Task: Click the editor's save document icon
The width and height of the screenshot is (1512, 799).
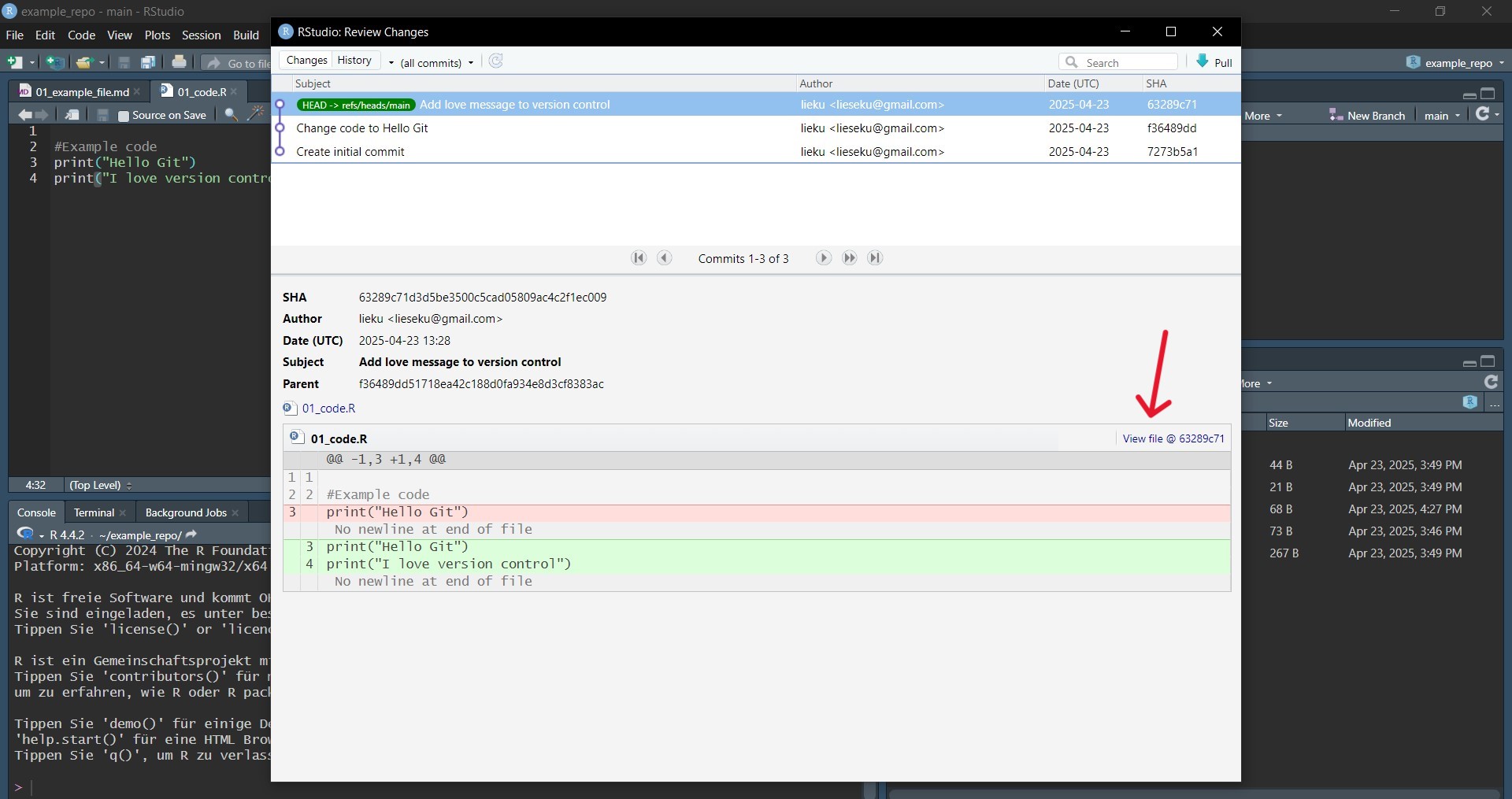Action: tap(102, 115)
